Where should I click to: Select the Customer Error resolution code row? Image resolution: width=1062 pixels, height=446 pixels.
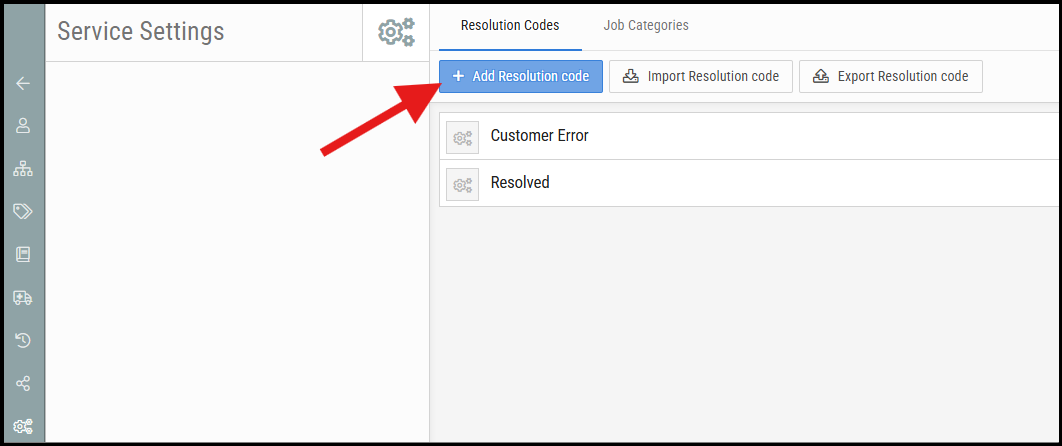750,136
